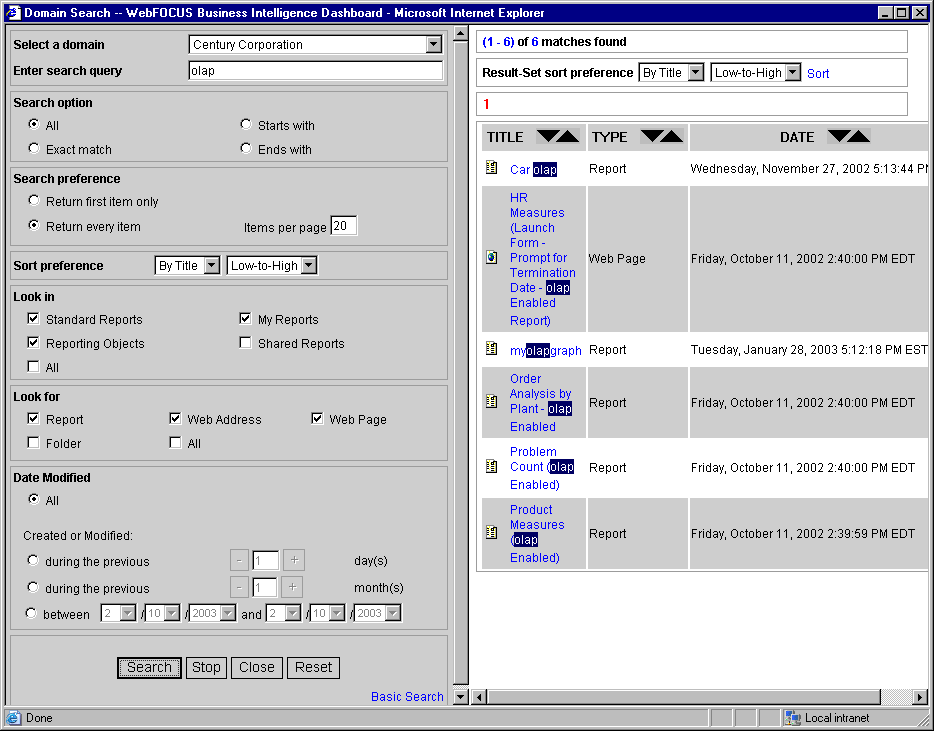Toggle the Web Page checkbox
The image size is (934, 731).
coord(317,419)
